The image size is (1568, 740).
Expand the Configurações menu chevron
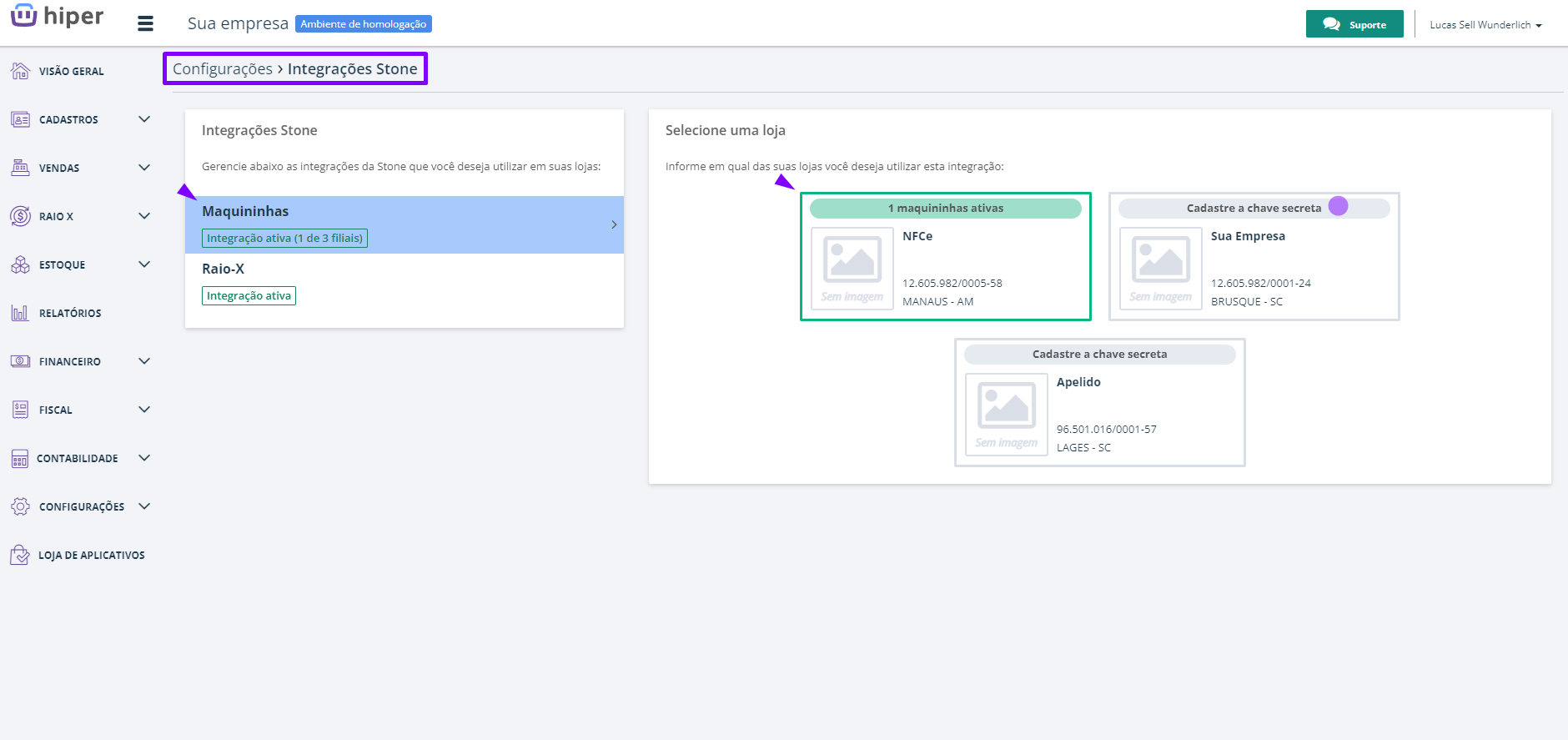tap(144, 506)
